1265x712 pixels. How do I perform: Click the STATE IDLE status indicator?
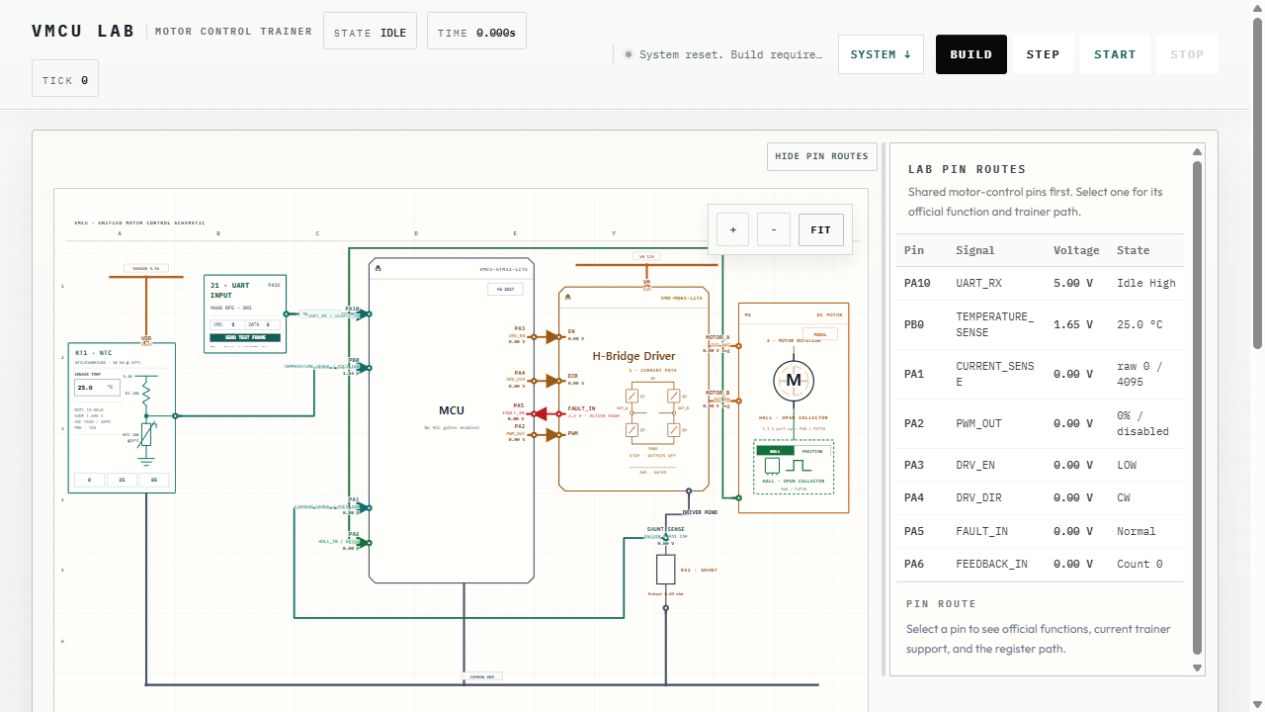click(370, 32)
